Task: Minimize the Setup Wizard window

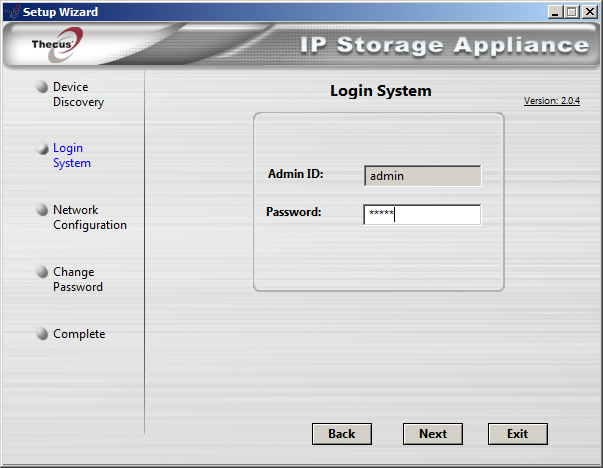Action: (555, 12)
